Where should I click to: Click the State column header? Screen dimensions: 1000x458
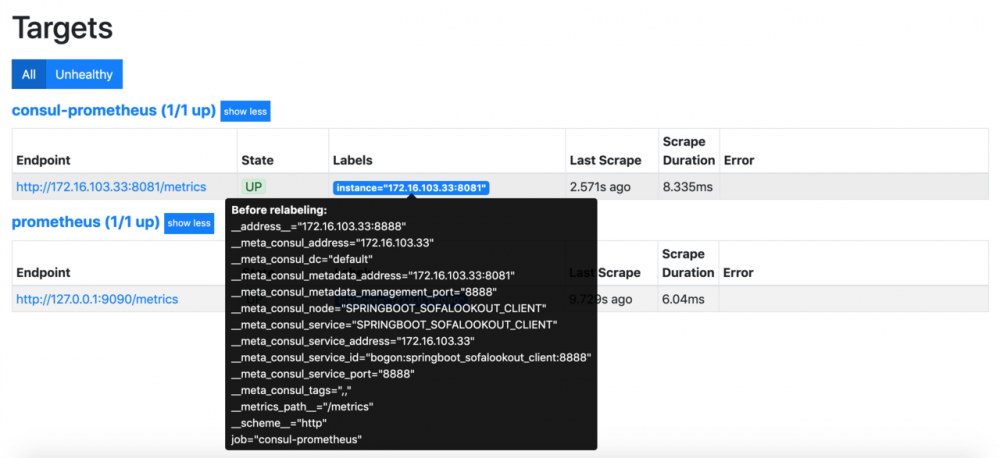point(257,160)
